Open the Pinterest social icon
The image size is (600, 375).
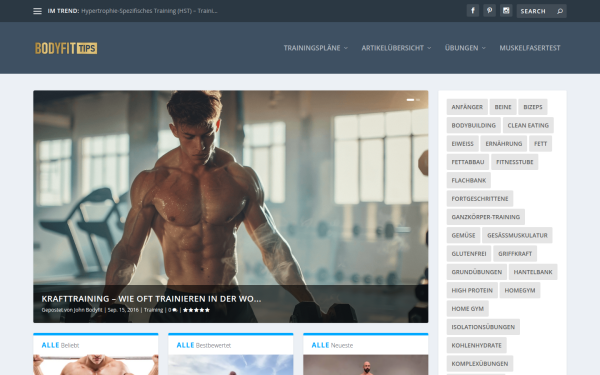(489, 11)
